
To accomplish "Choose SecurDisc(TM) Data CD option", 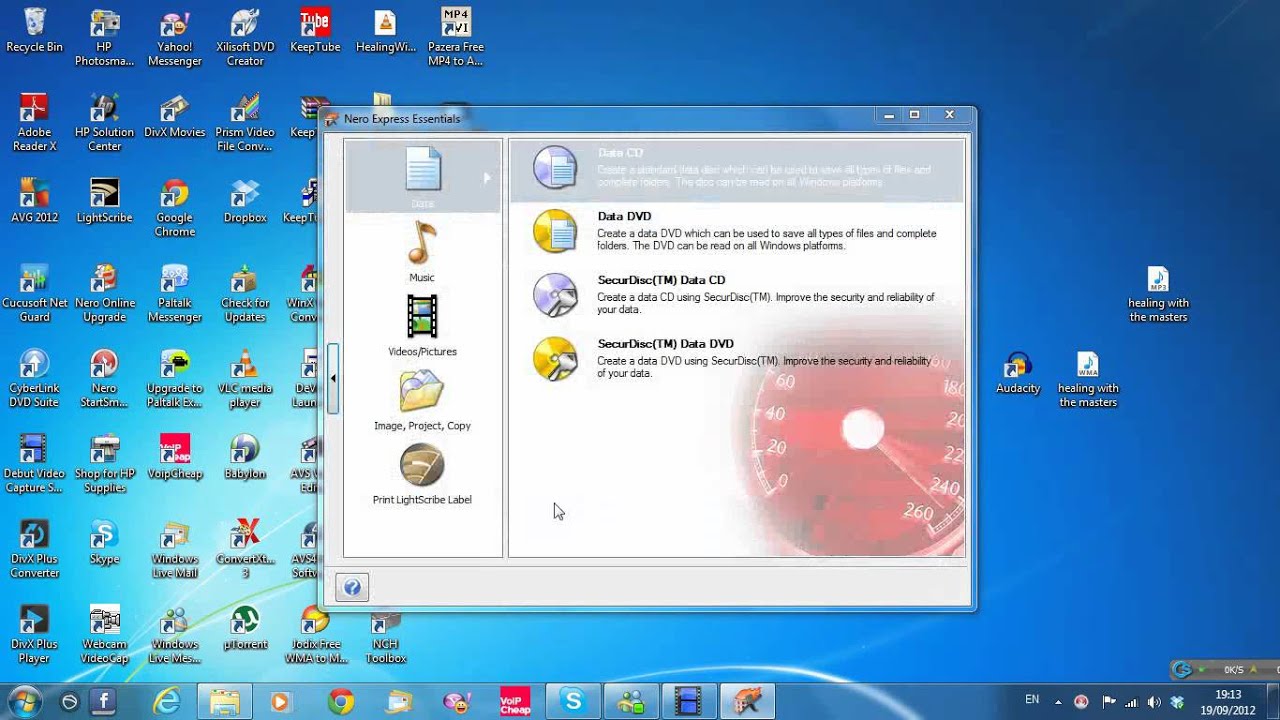I will pos(736,295).
